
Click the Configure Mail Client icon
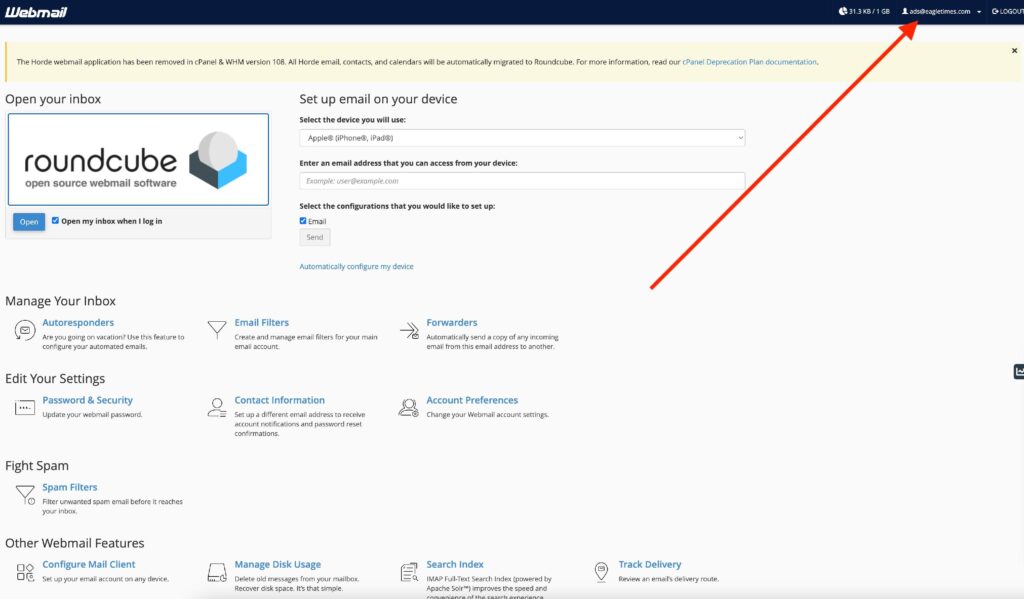24,572
